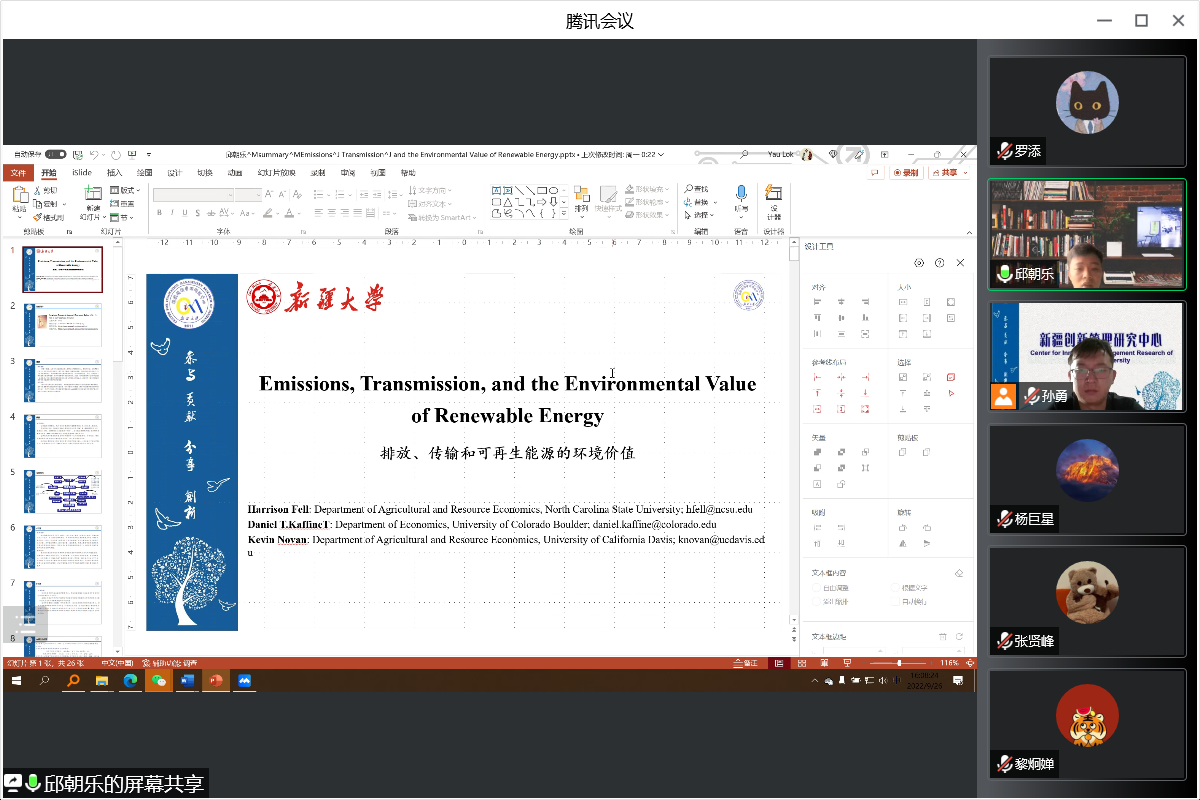Open WeChat from the Windows taskbar
This screenshot has width=1200, height=800.
click(x=157, y=681)
